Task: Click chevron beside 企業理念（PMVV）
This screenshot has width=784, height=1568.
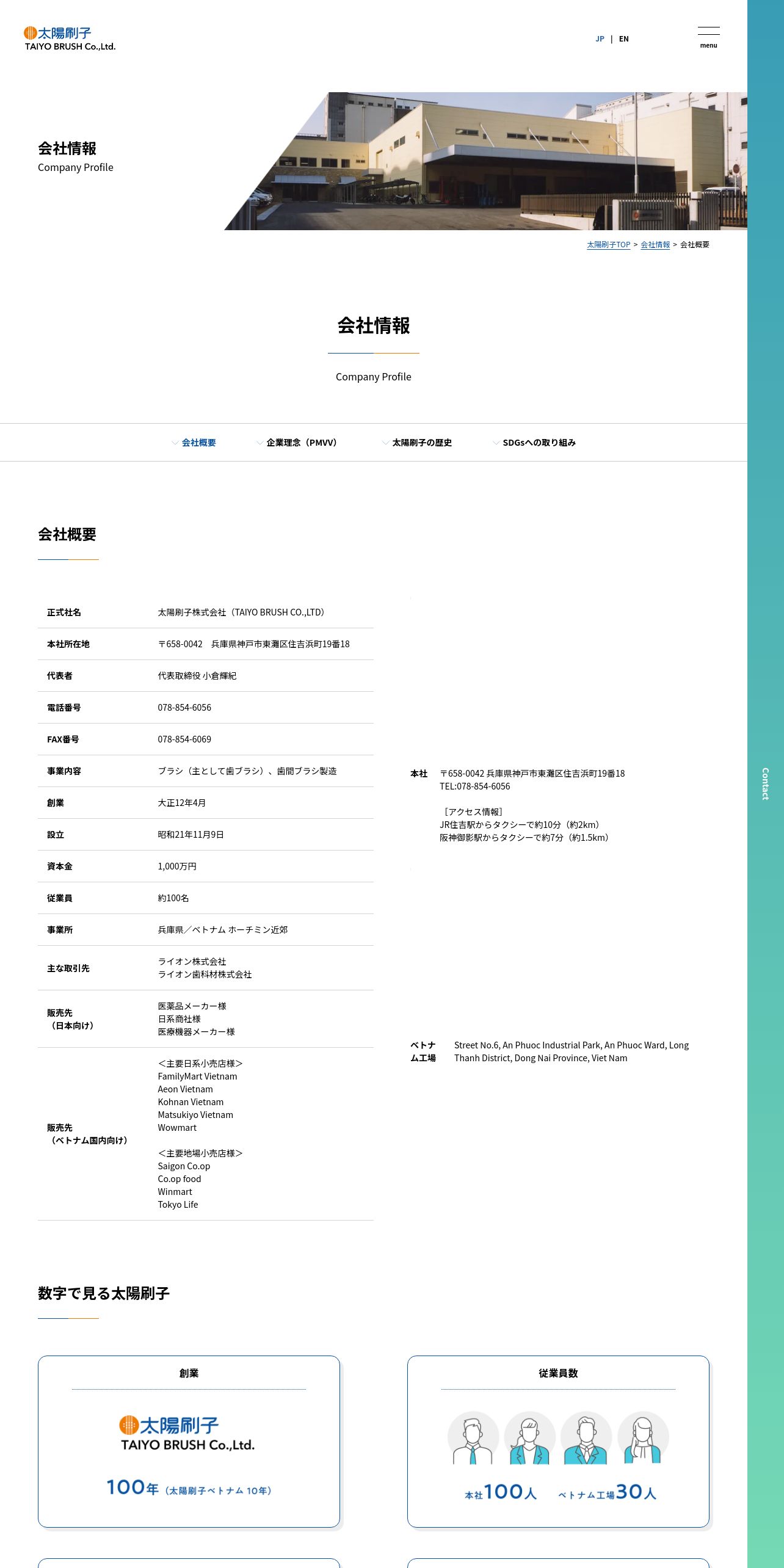Action: (260, 443)
